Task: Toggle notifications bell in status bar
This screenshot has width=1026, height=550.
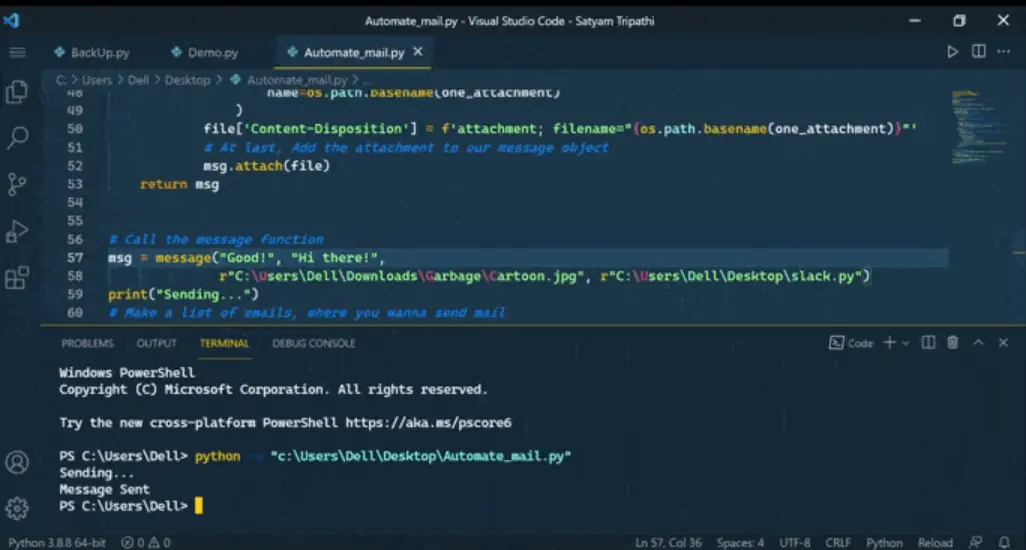Action: coord(1004,542)
